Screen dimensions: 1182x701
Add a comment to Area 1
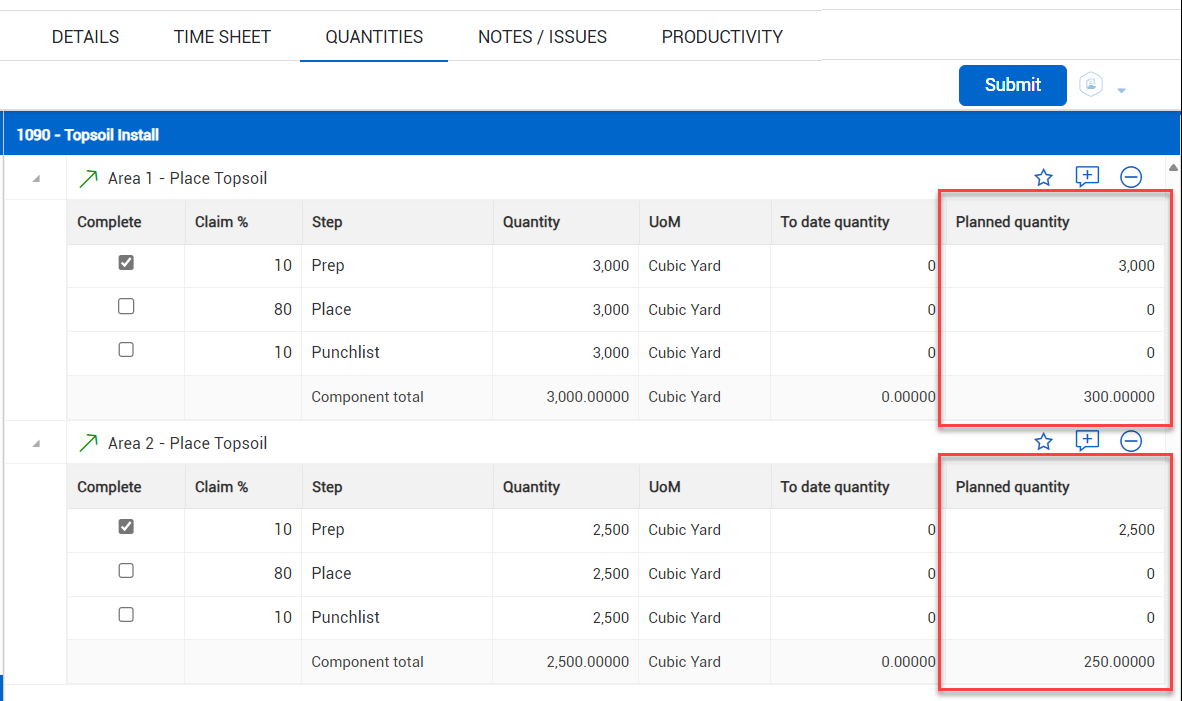point(1087,177)
